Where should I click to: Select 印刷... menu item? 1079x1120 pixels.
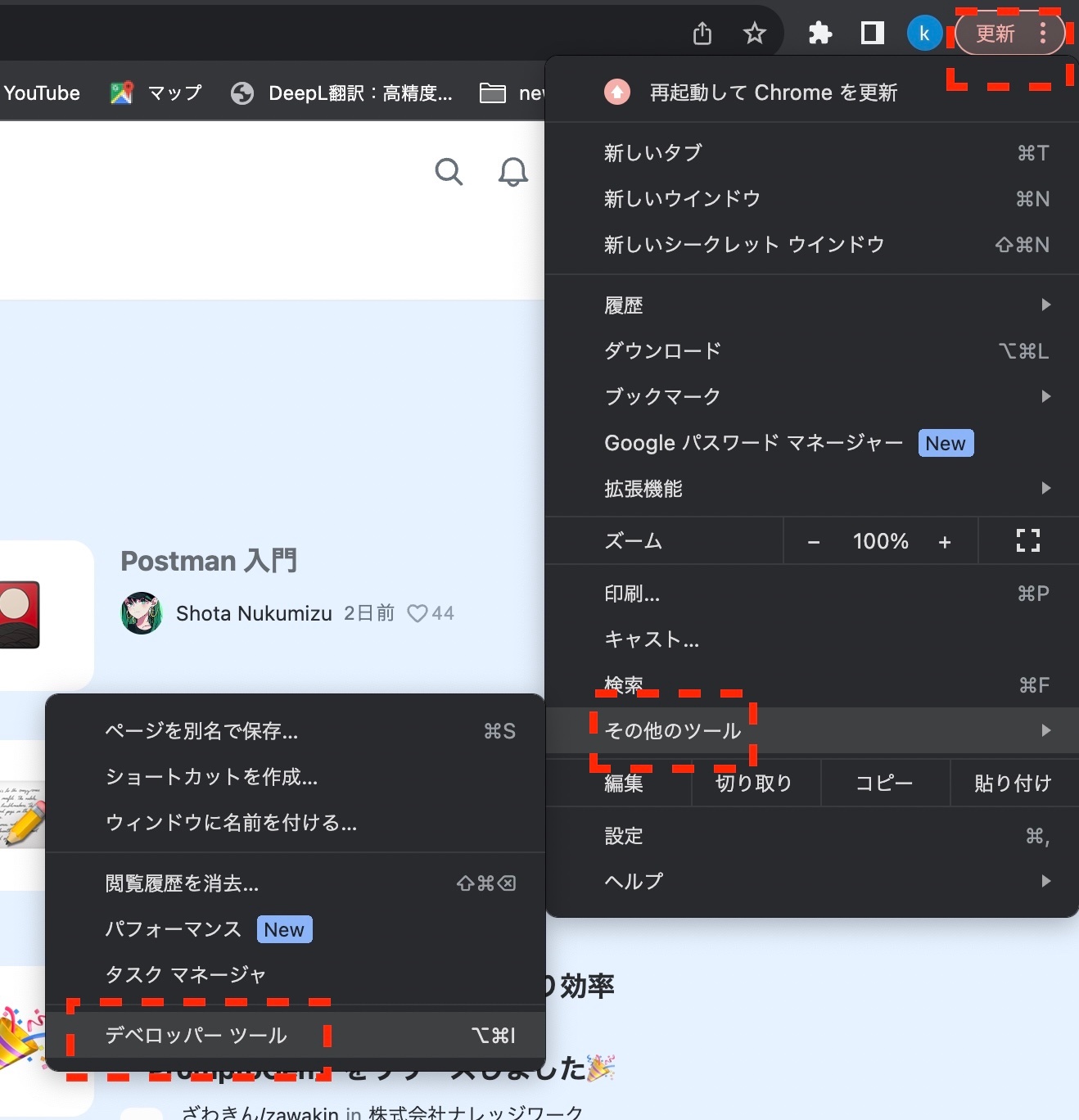811,593
